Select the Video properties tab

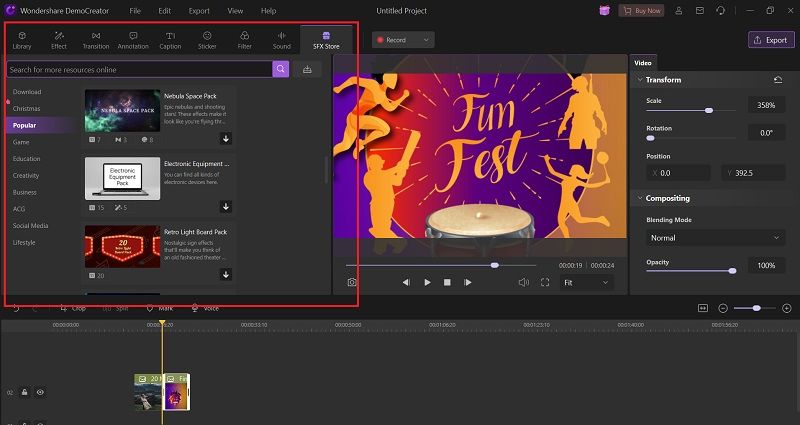point(643,63)
